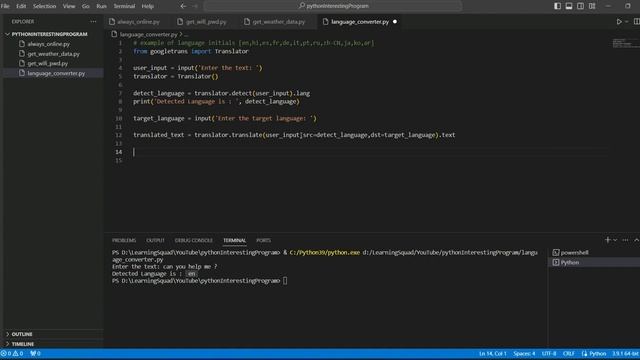Open the File menu
The image size is (640, 360).
5,6
